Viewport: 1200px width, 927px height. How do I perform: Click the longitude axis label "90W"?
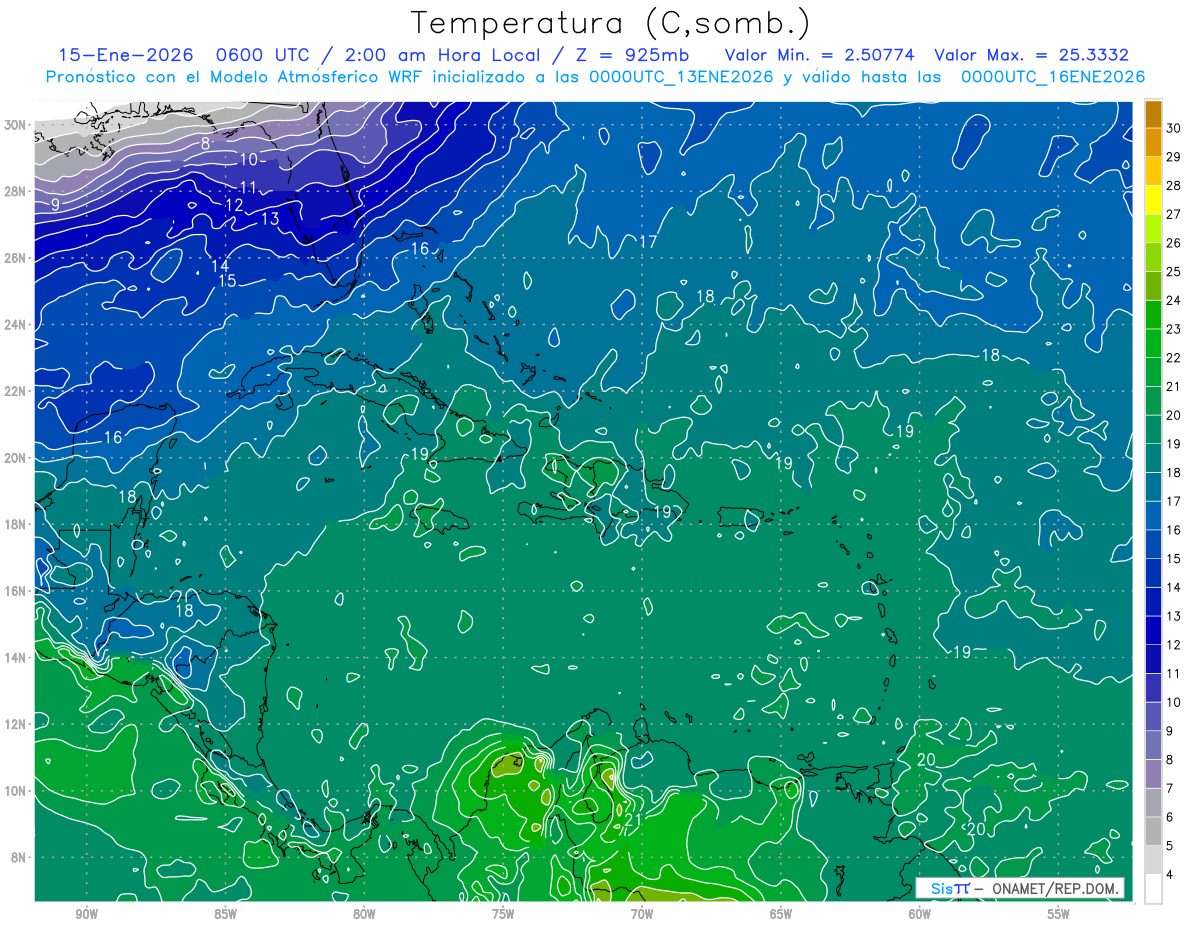[86, 914]
